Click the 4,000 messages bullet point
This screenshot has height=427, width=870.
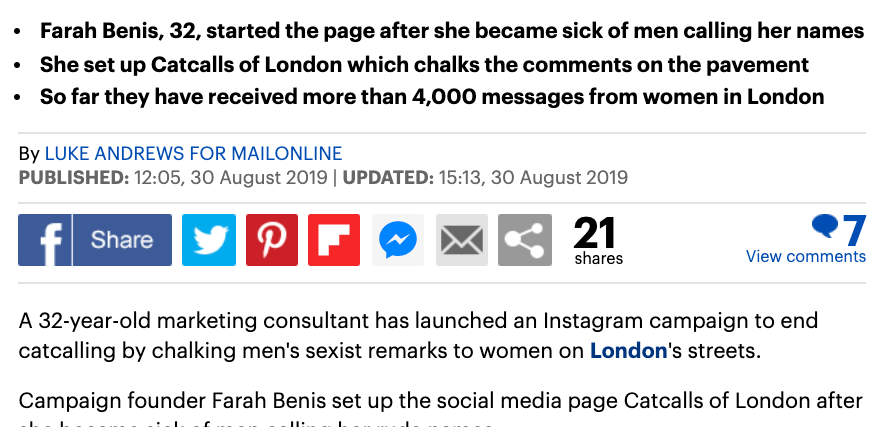pos(431,97)
